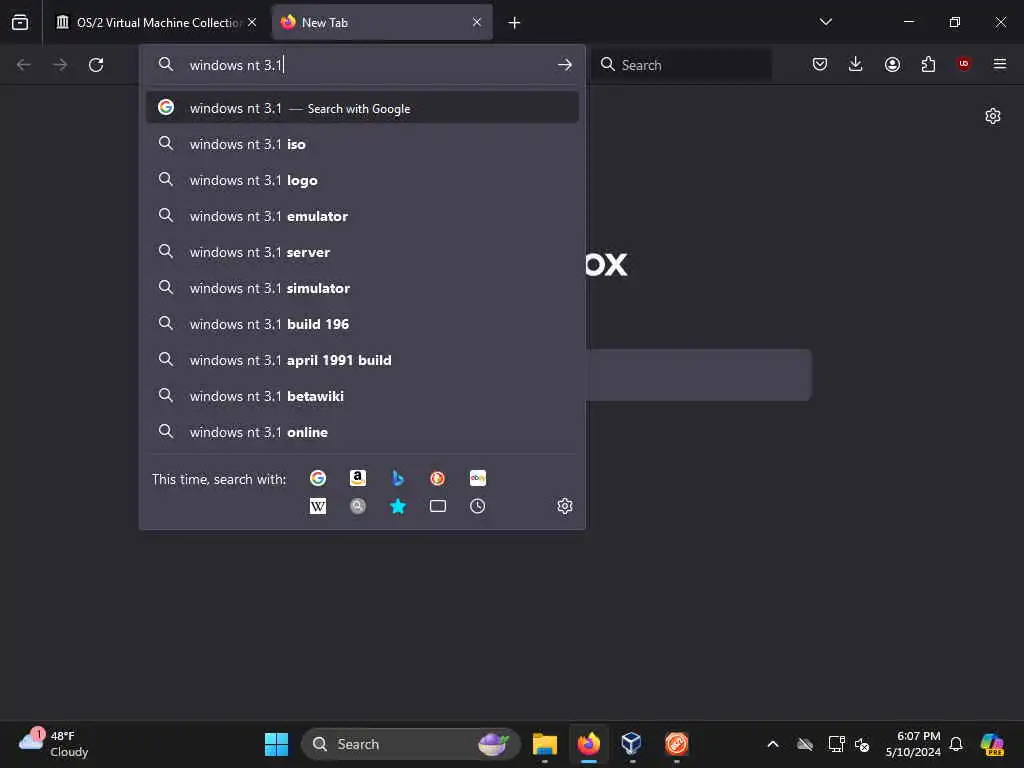Search this time with the gray magnifier engine

pyautogui.click(x=358, y=506)
